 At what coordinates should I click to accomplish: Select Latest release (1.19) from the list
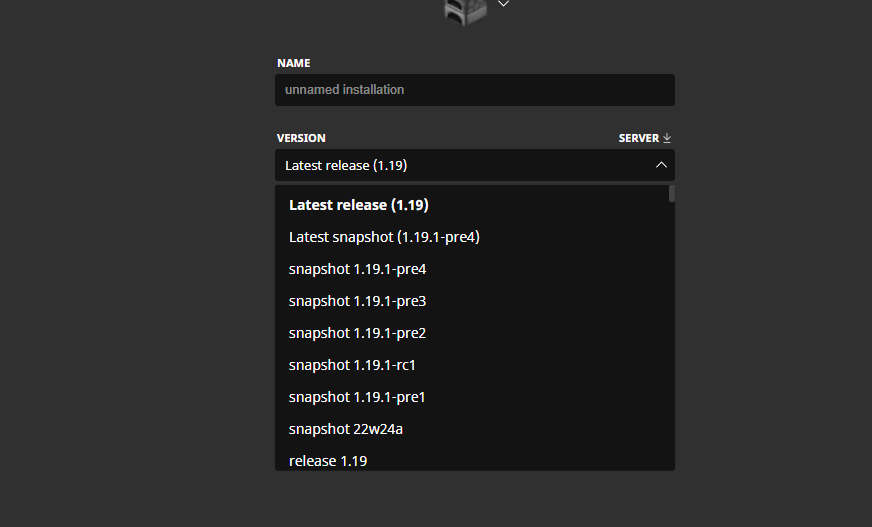coord(359,205)
